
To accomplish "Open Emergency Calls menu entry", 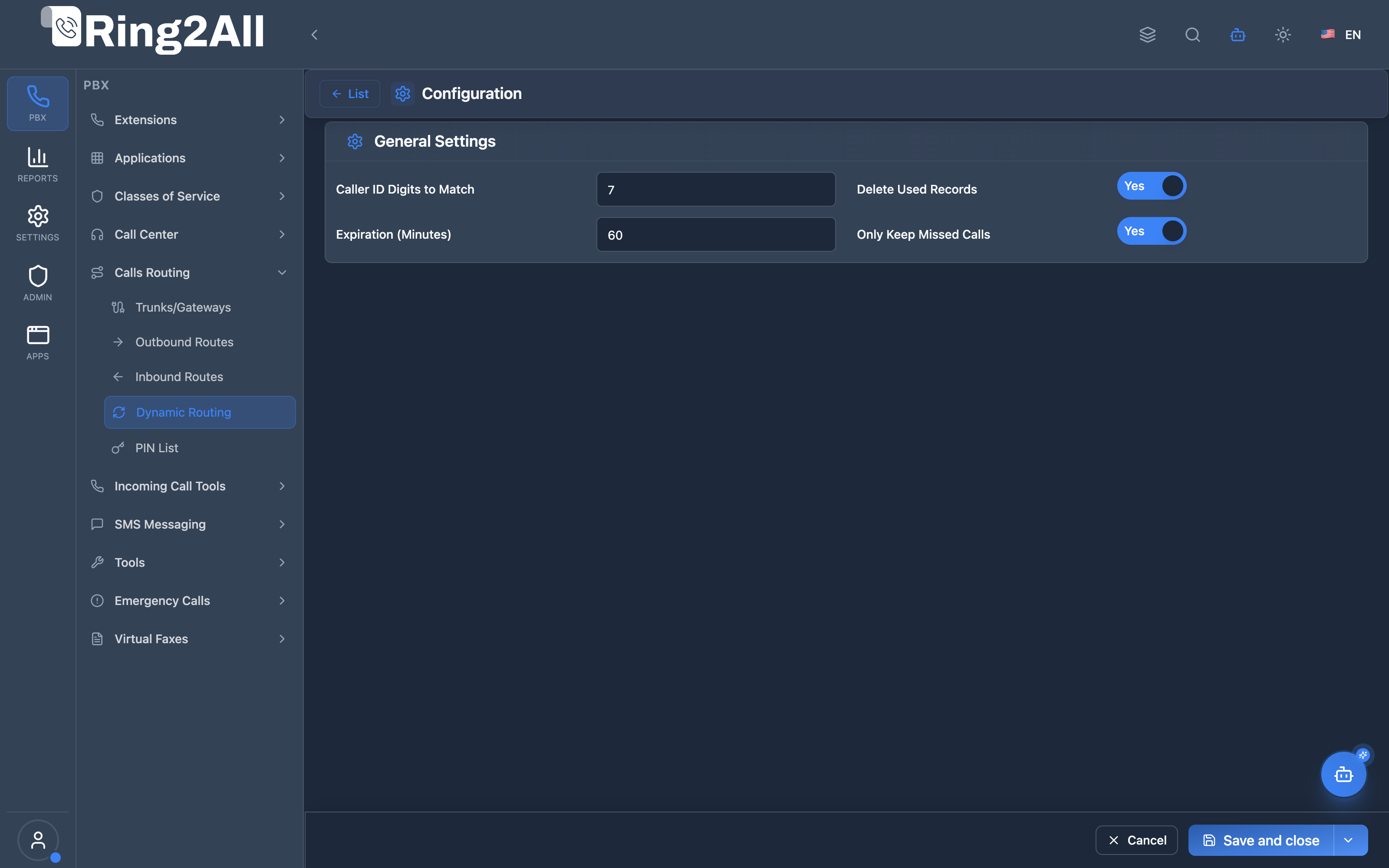I will click(x=189, y=601).
